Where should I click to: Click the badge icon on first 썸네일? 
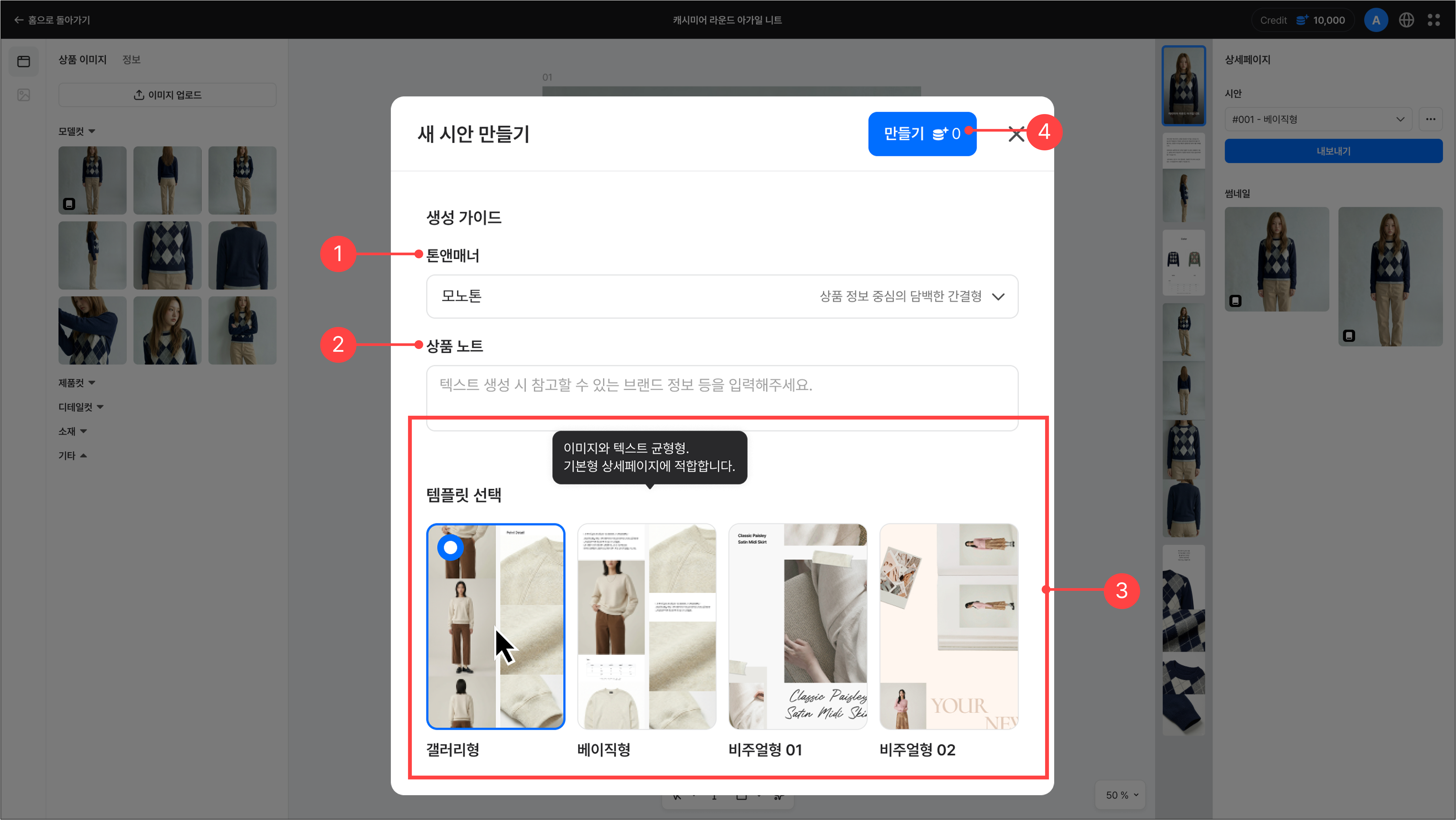point(1236,301)
